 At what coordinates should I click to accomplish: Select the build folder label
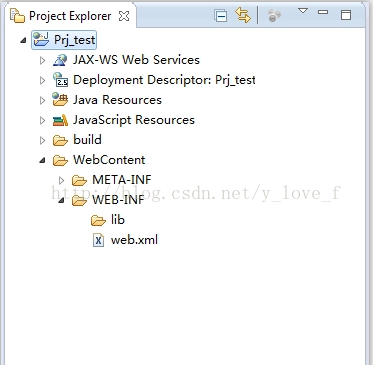click(87, 140)
